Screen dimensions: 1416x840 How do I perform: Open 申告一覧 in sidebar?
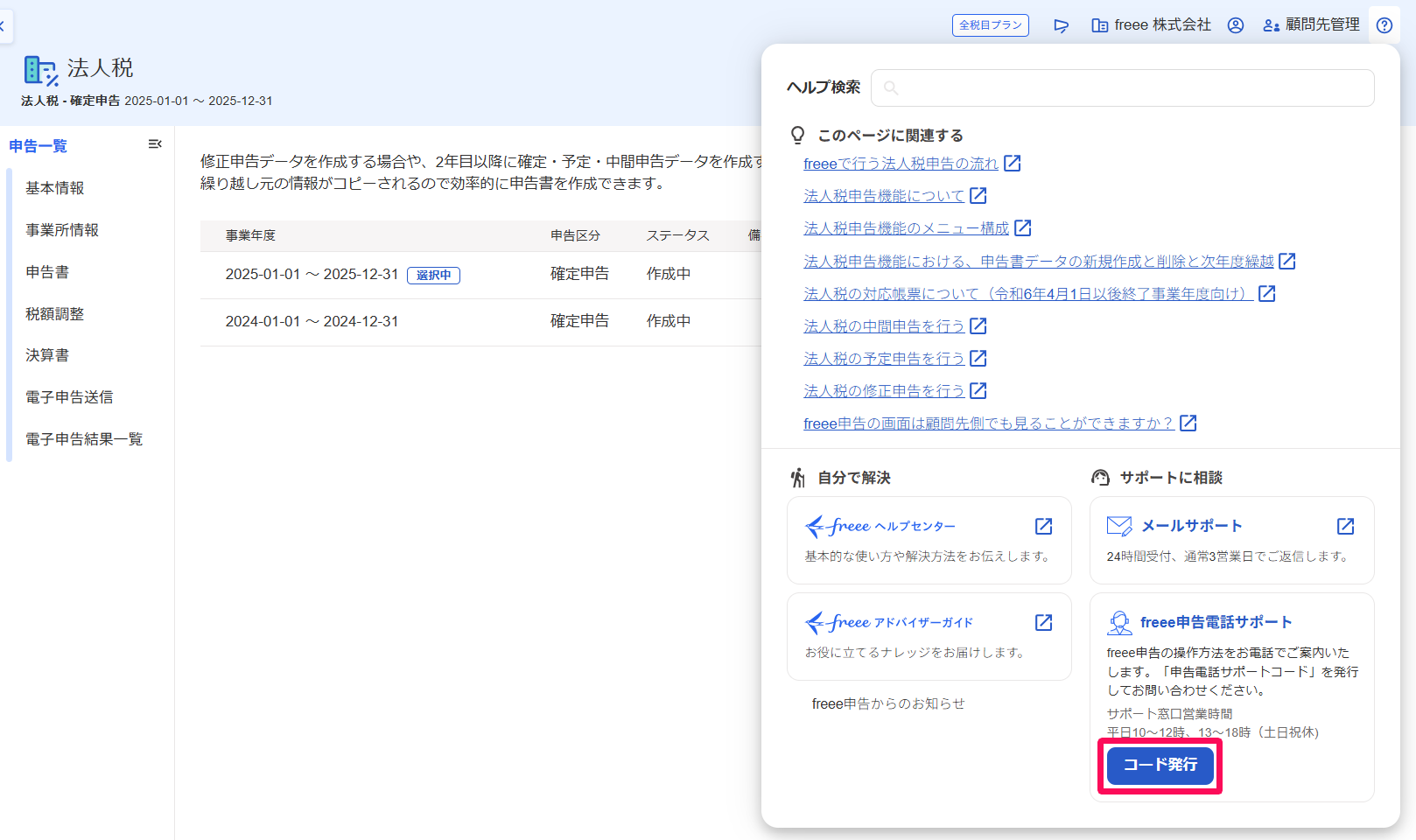(x=39, y=146)
